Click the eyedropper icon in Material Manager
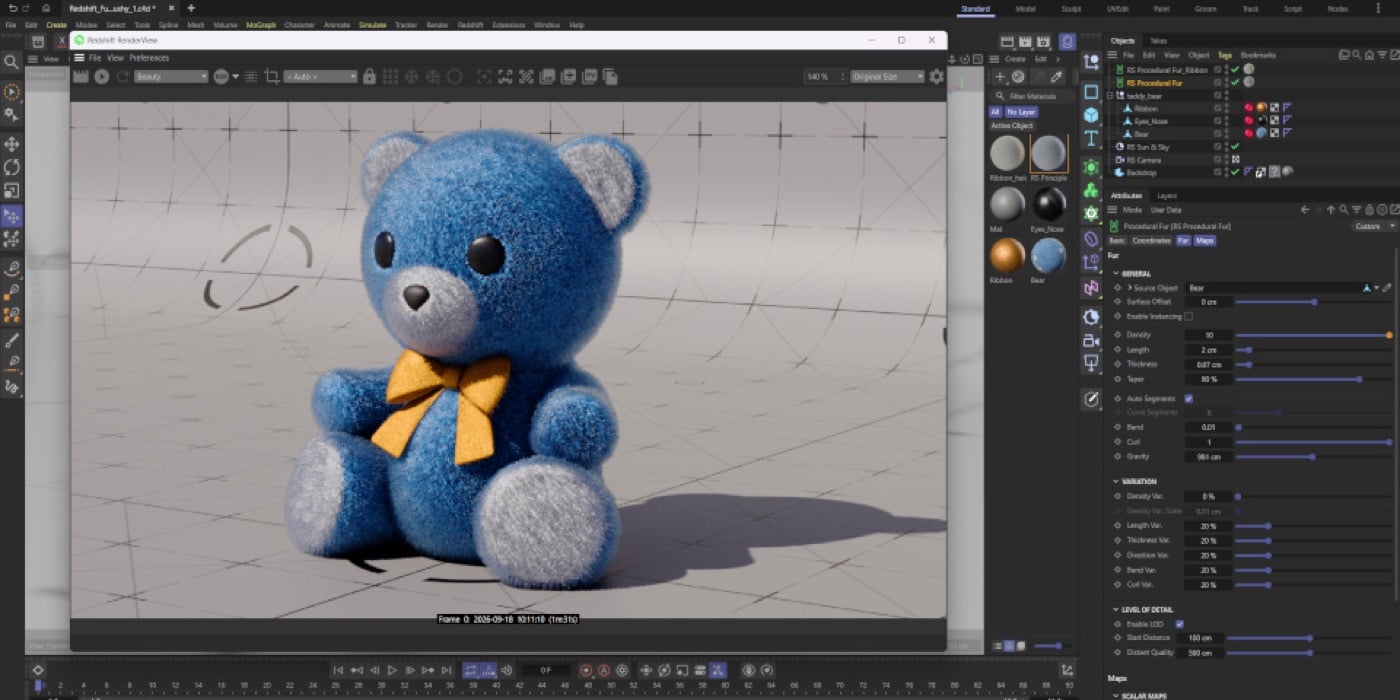1400x700 pixels. click(x=1057, y=76)
